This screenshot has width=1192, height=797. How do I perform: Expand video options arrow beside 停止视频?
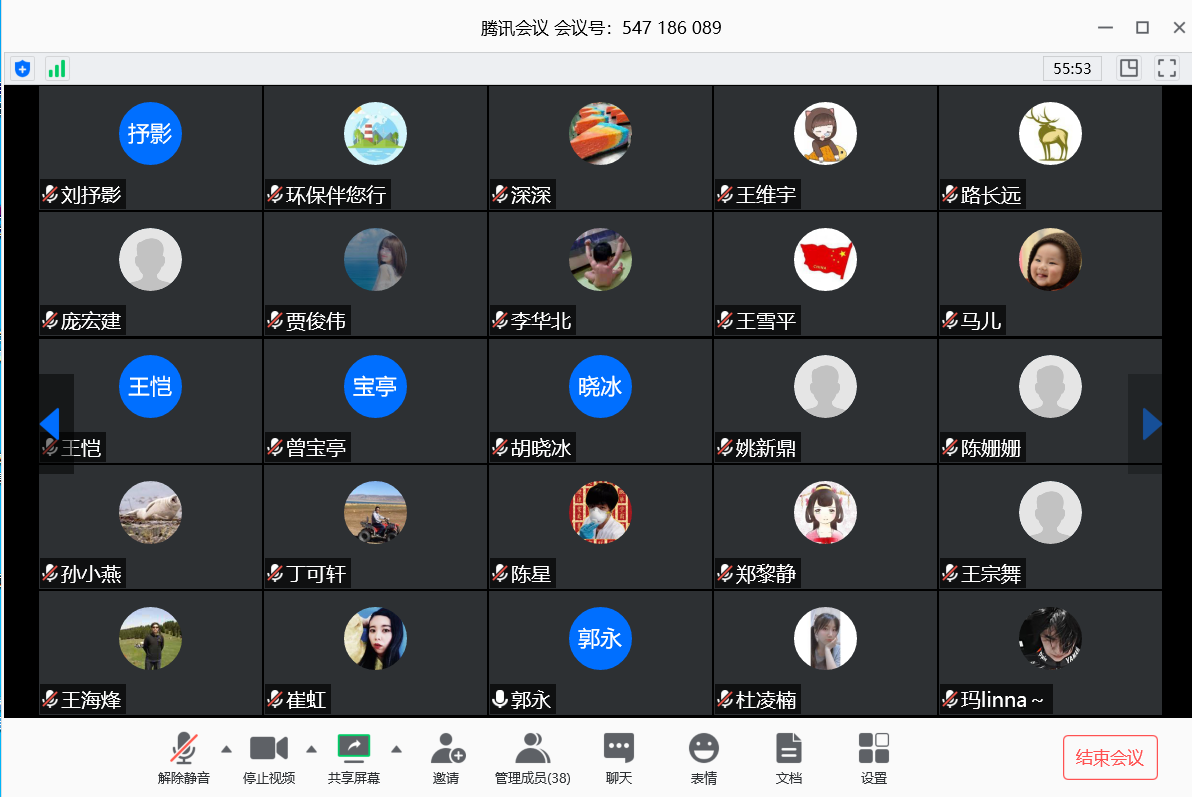point(311,748)
